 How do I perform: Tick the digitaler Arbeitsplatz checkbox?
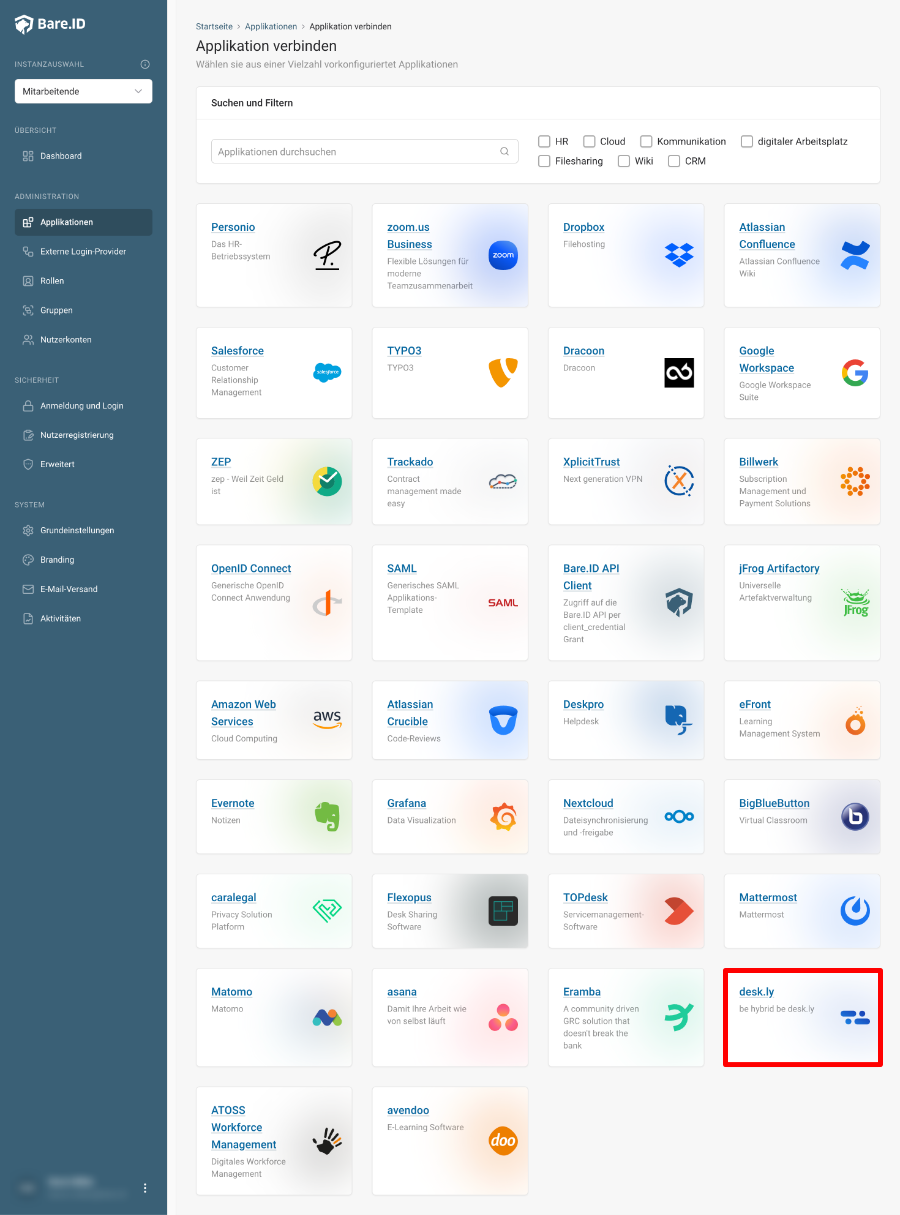coord(747,141)
